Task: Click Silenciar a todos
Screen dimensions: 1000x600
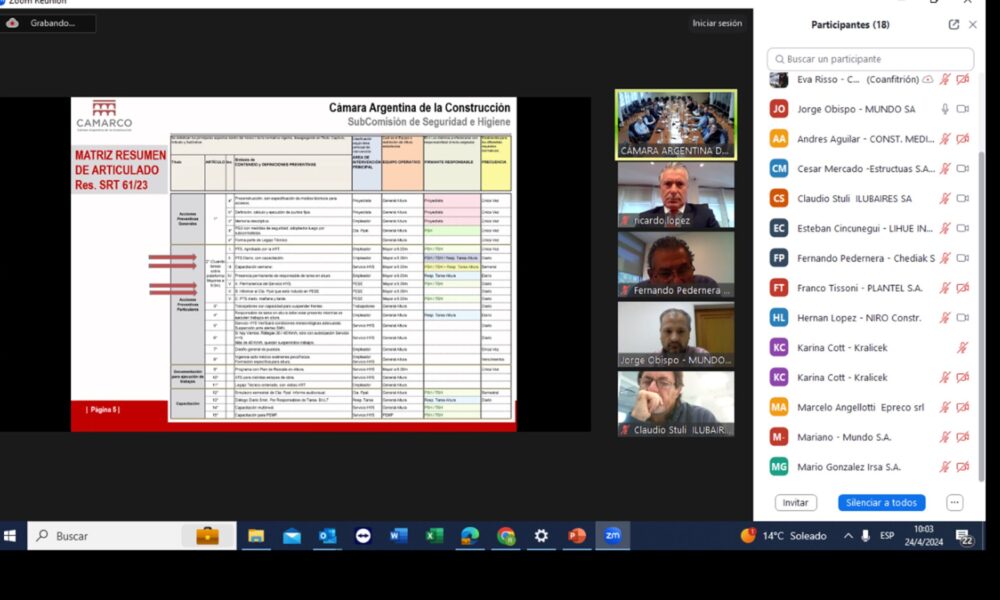Action: pyautogui.click(x=881, y=502)
